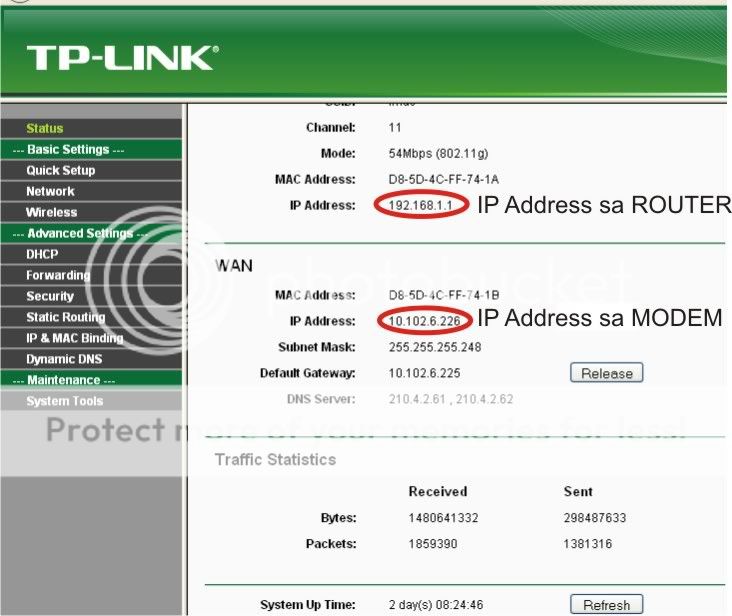Click the Release button
Viewport: 732px width, 616px height.
pyautogui.click(x=606, y=373)
